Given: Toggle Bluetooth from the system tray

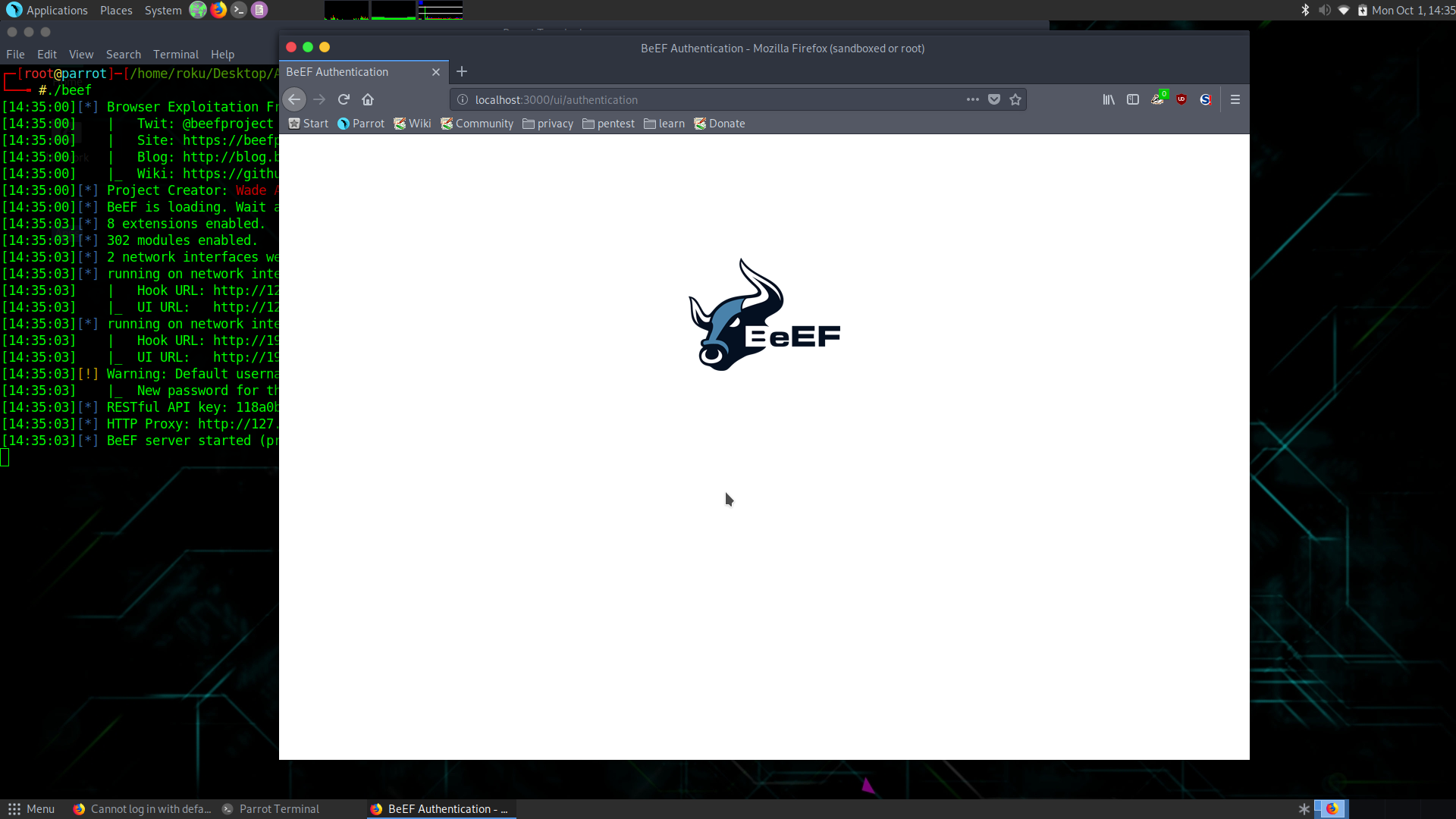Looking at the screenshot, I should 1306,10.
